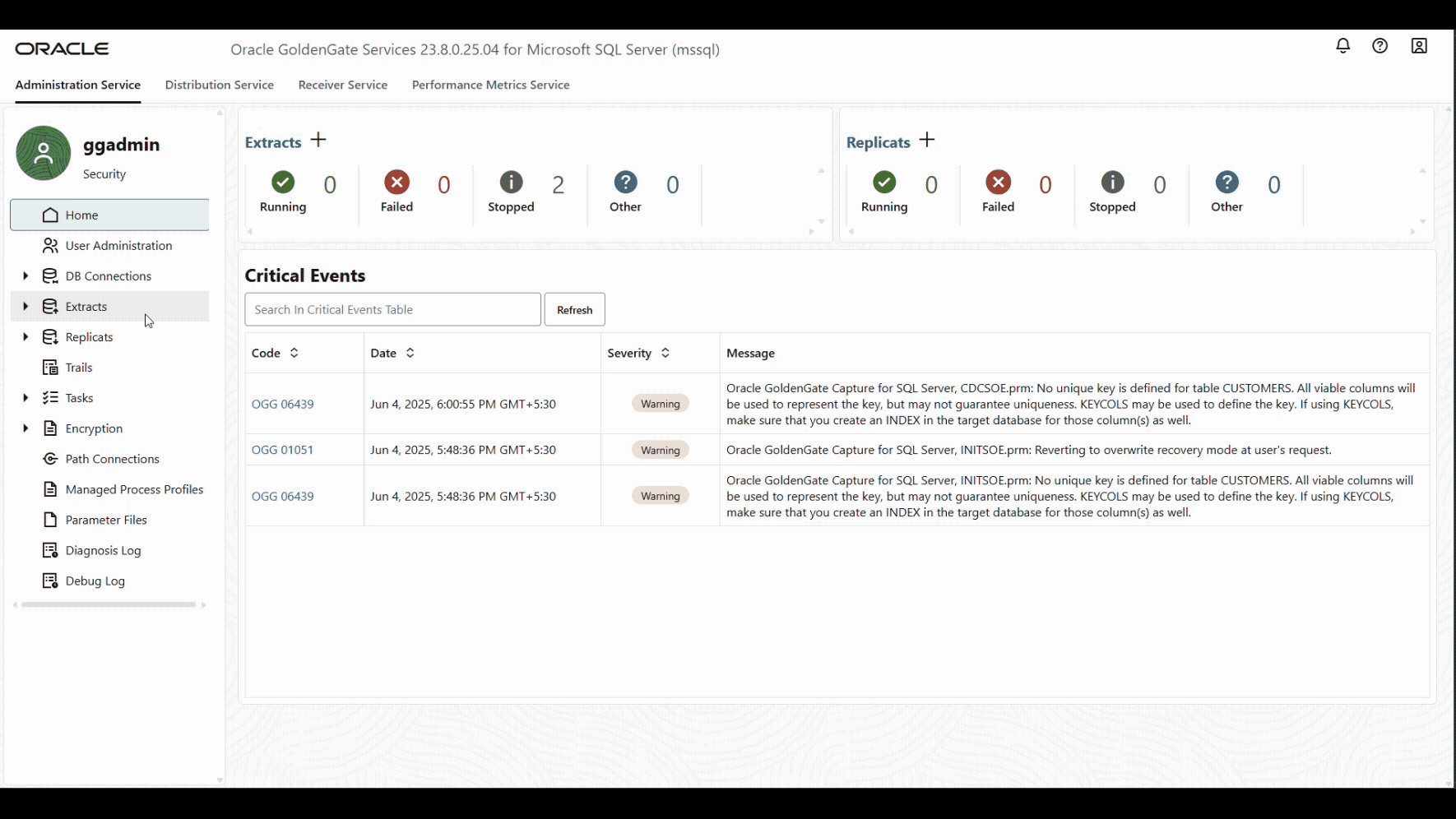Click the Other status icon under Replicats
This screenshot has height=819, width=1456.
click(x=1226, y=183)
